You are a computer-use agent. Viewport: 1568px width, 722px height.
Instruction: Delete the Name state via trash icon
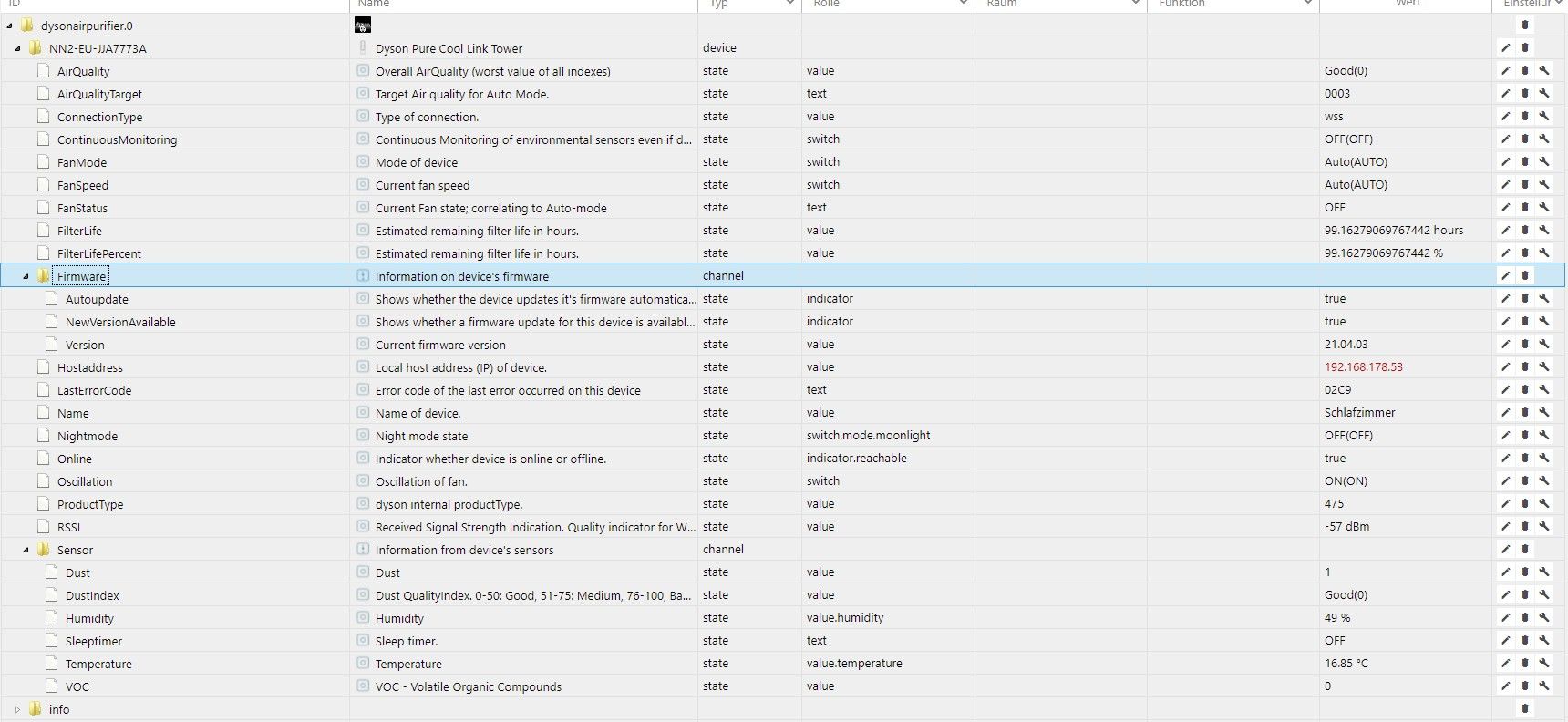[1525, 413]
